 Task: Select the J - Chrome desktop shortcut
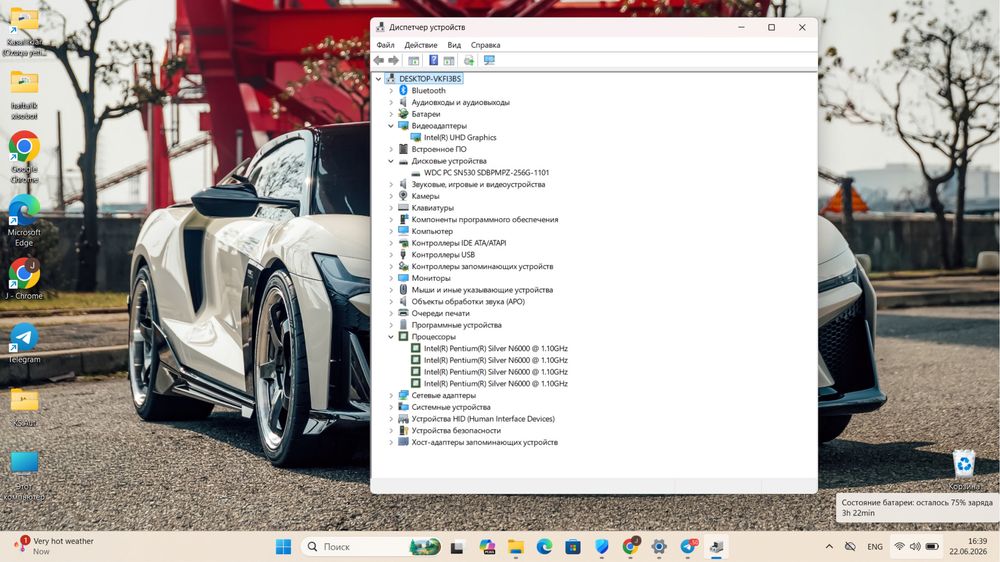[24, 279]
